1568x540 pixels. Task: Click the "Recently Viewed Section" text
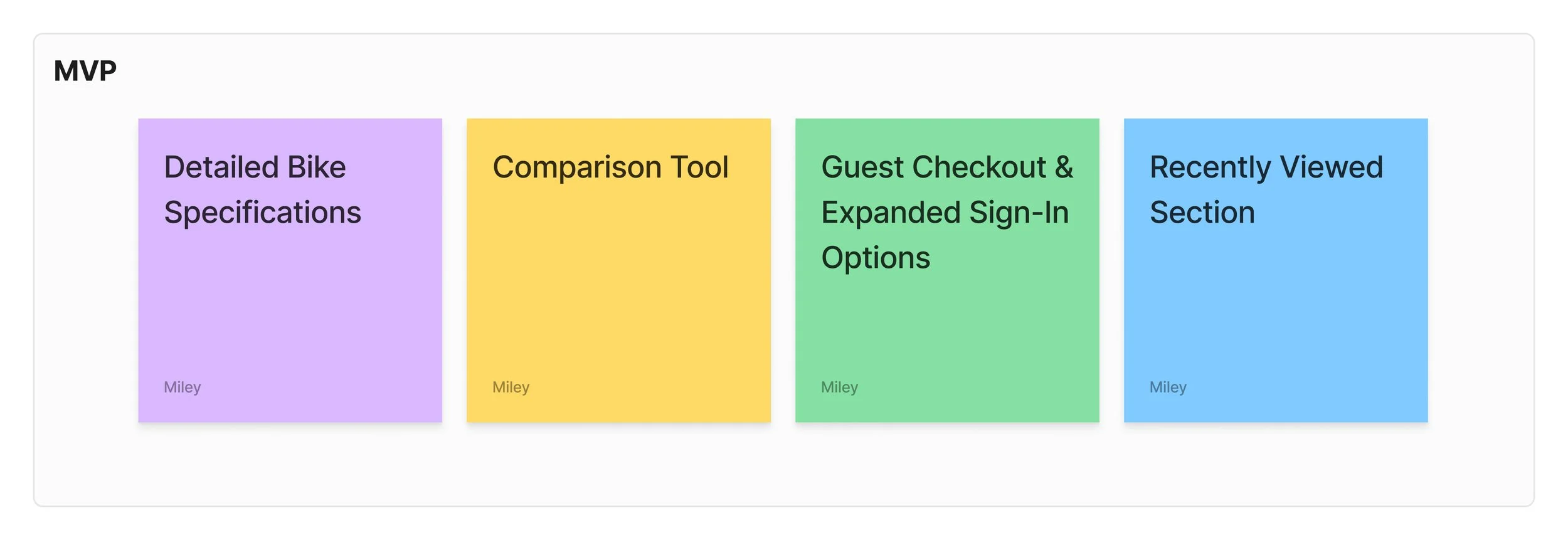[x=1266, y=189]
